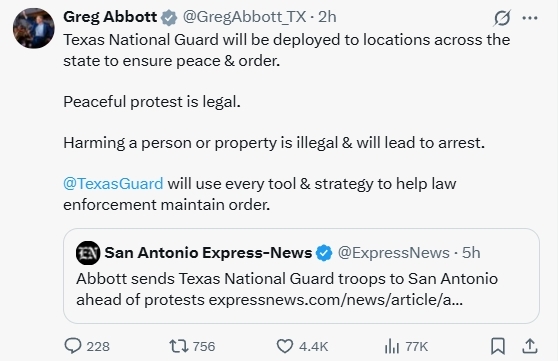
Task: Click the San Antonio Express-News logo avatar
Action: pyautogui.click(x=88, y=253)
